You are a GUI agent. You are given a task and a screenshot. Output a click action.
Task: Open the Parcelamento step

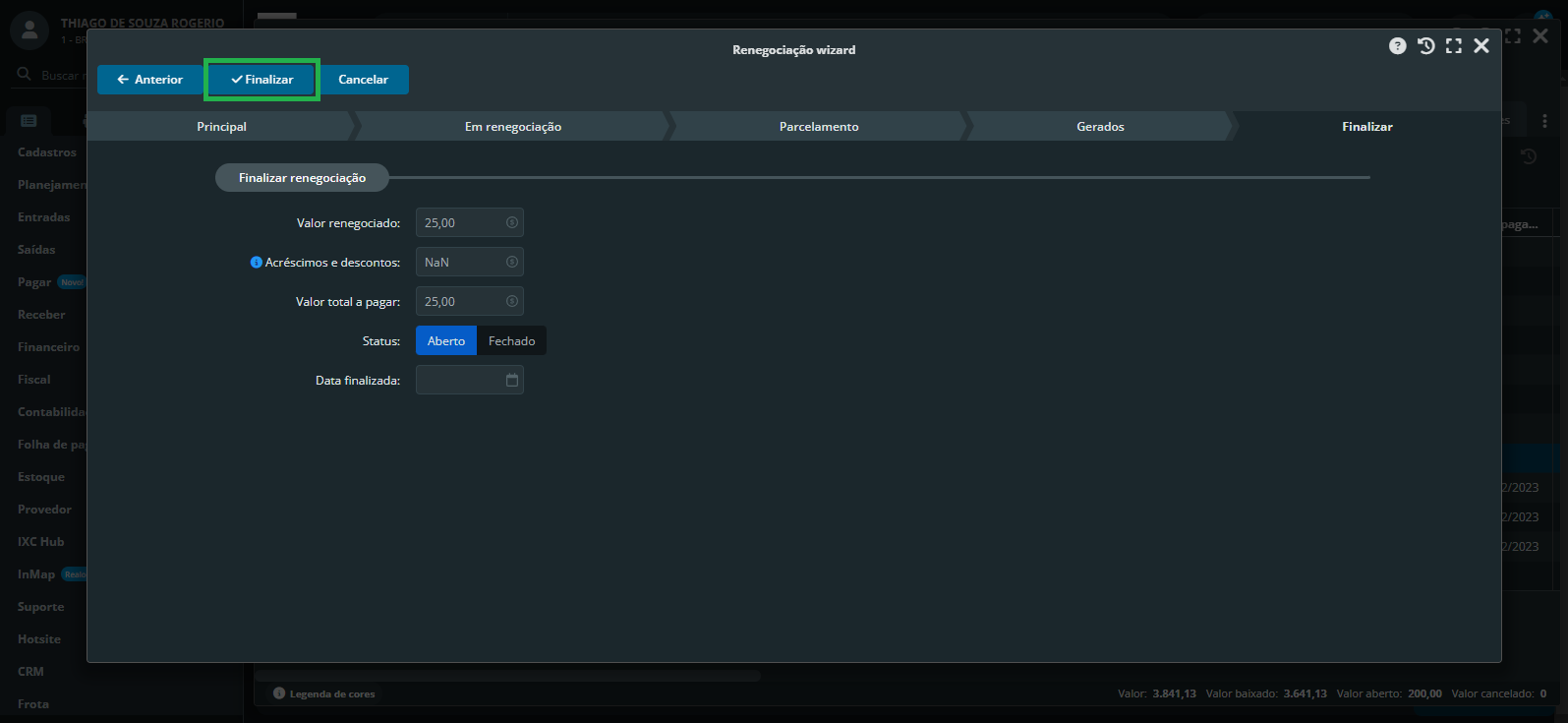click(818, 127)
